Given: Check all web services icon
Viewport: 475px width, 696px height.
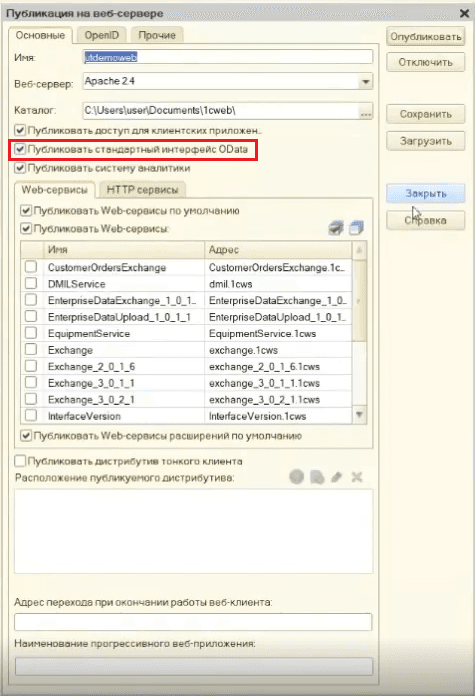Looking at the screenshot, I should tap(336, 229).
